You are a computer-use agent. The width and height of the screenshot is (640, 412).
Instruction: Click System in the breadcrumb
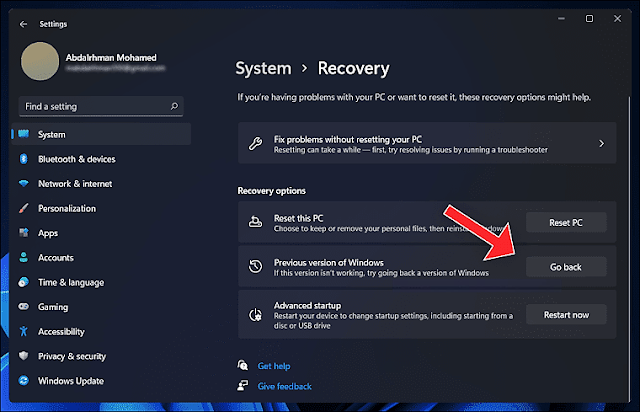point(263,68)
